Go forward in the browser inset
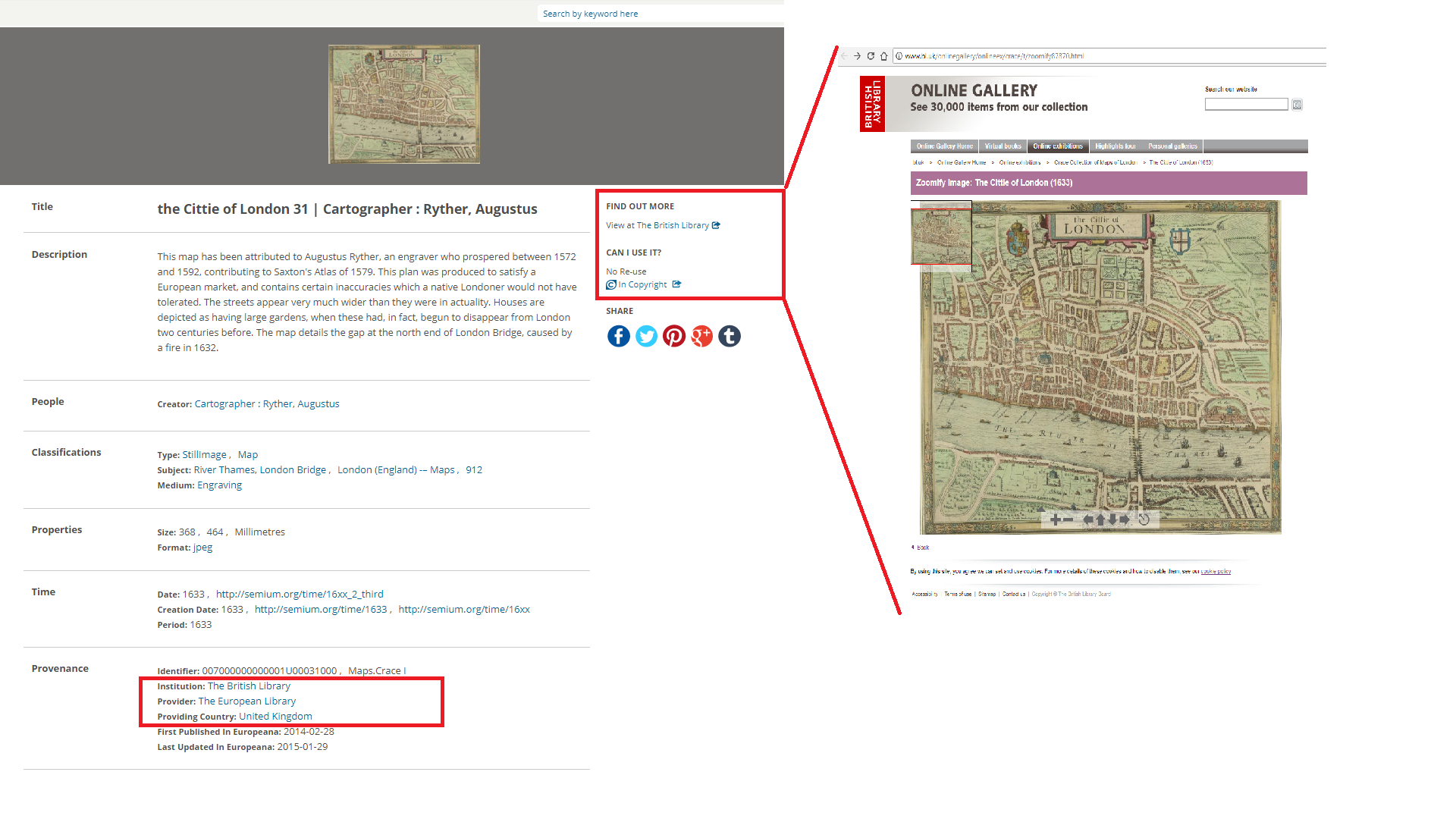The width and height of the screenshot is (1456, 819). pos(857,56)
